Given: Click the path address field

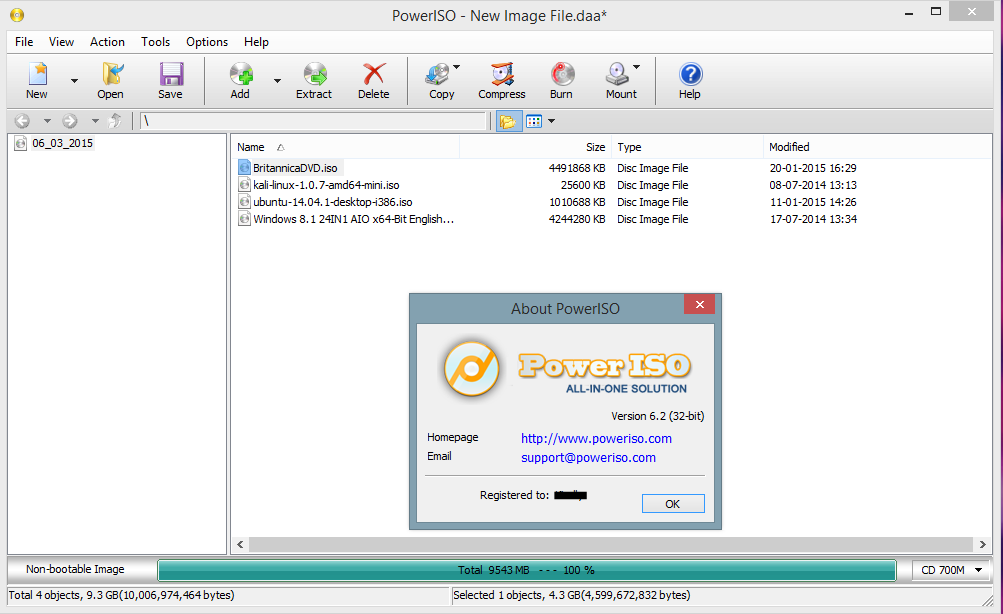Looking at the screenshot, I should 313,121.
